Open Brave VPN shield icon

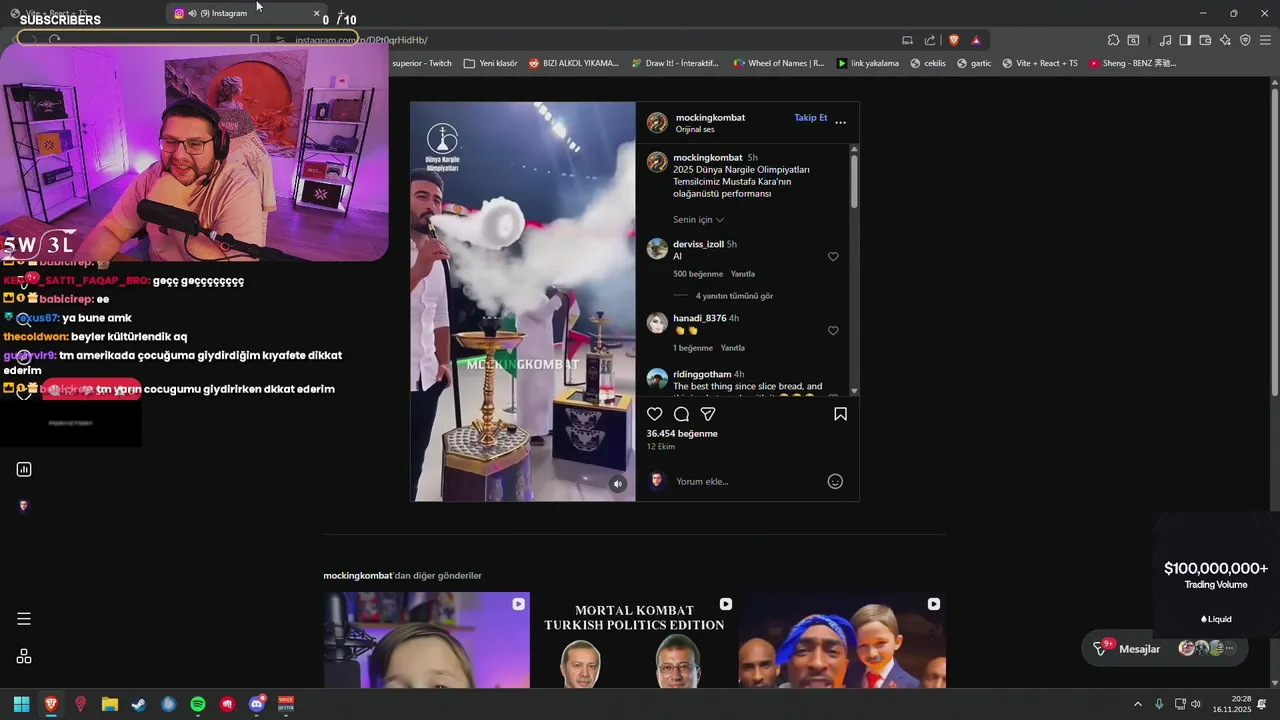(x=1245, y=40)
